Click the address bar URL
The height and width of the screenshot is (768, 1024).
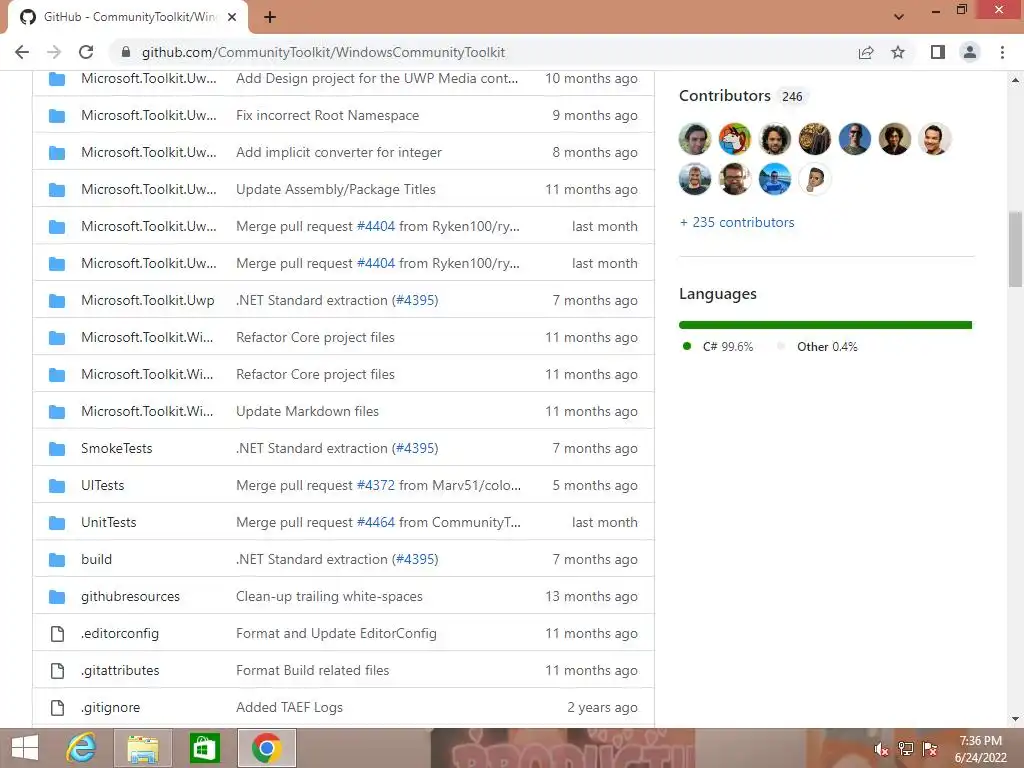click(x=323, y=52)
